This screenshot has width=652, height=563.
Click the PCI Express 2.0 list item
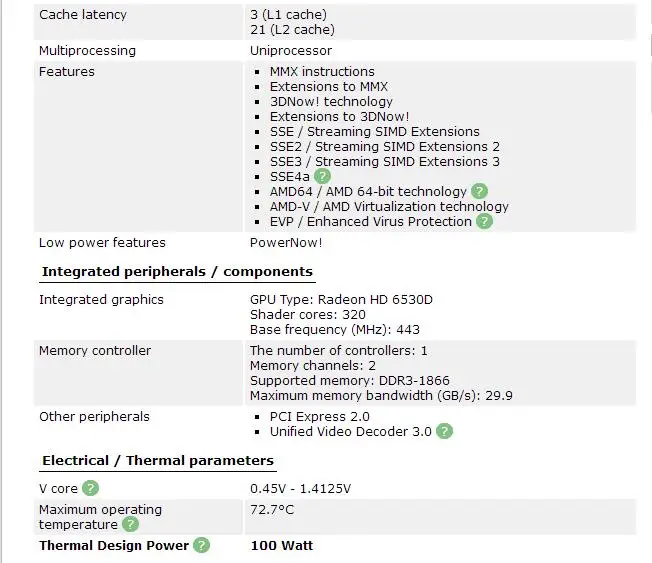pos(320,416)
